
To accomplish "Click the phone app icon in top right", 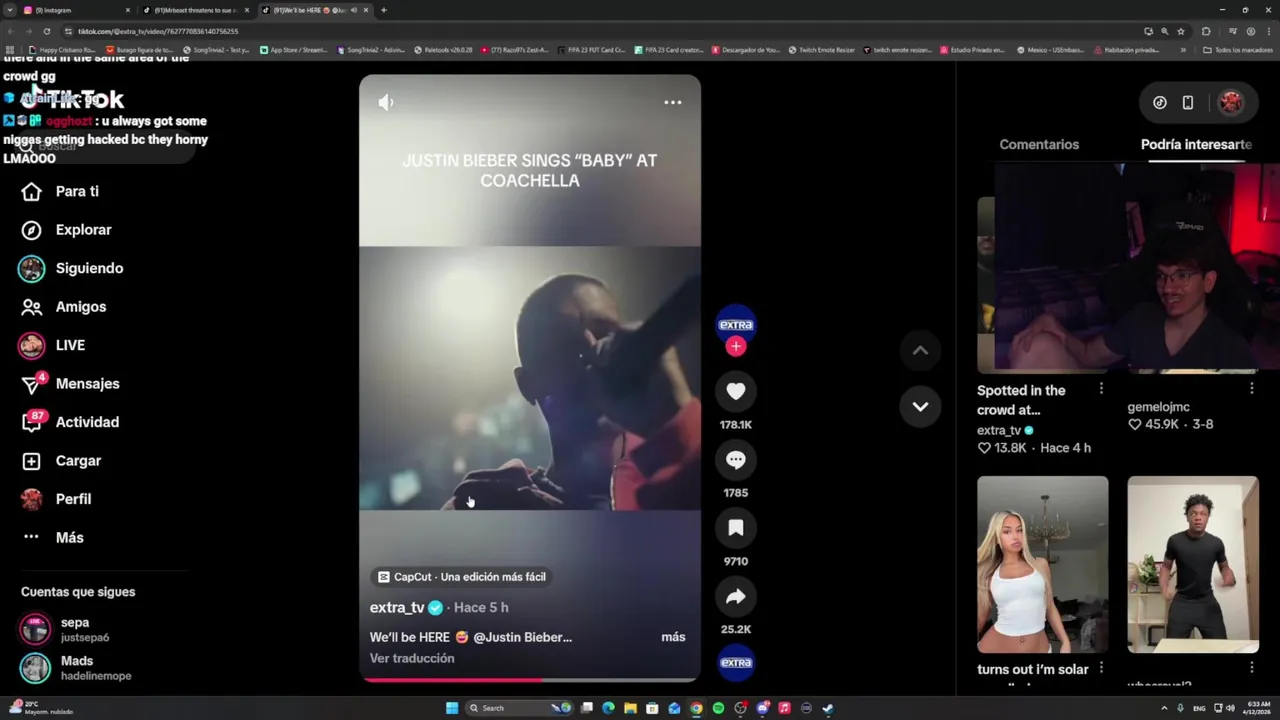I will [1188, 102].
